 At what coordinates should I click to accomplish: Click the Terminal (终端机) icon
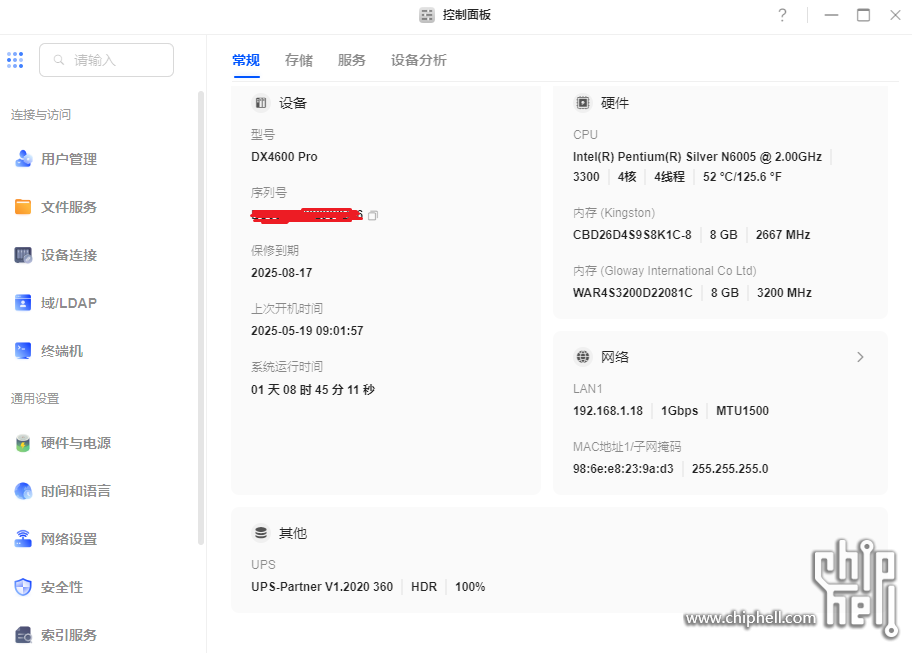click(x=23, y=351)
